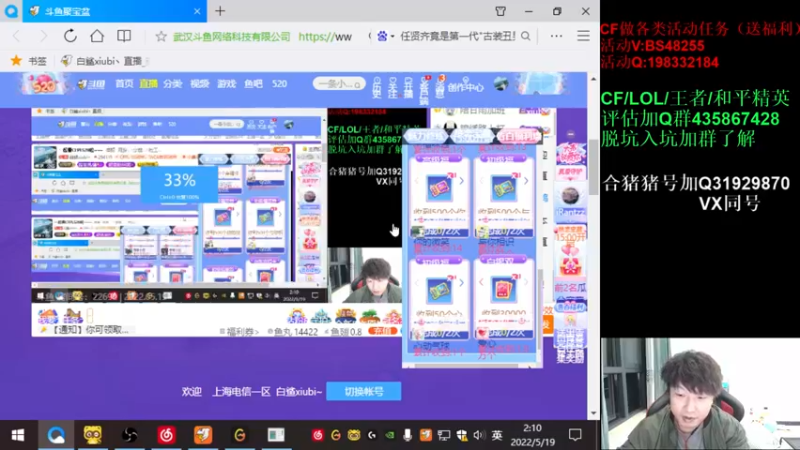
Task: Star this page as a favorite
Action: point(161,36)
